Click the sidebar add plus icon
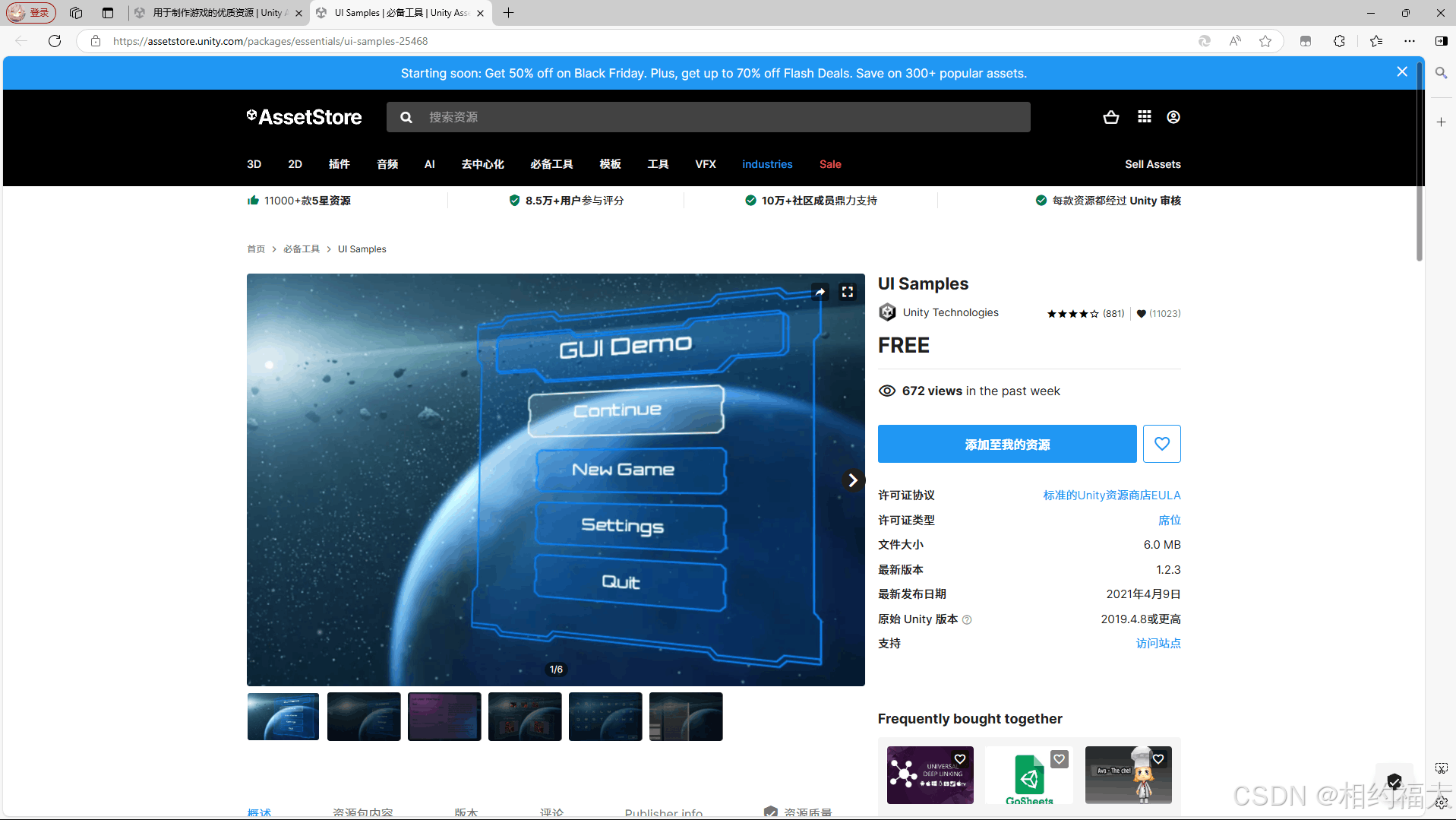The image size is (1456, 820). coord(1441,122)
